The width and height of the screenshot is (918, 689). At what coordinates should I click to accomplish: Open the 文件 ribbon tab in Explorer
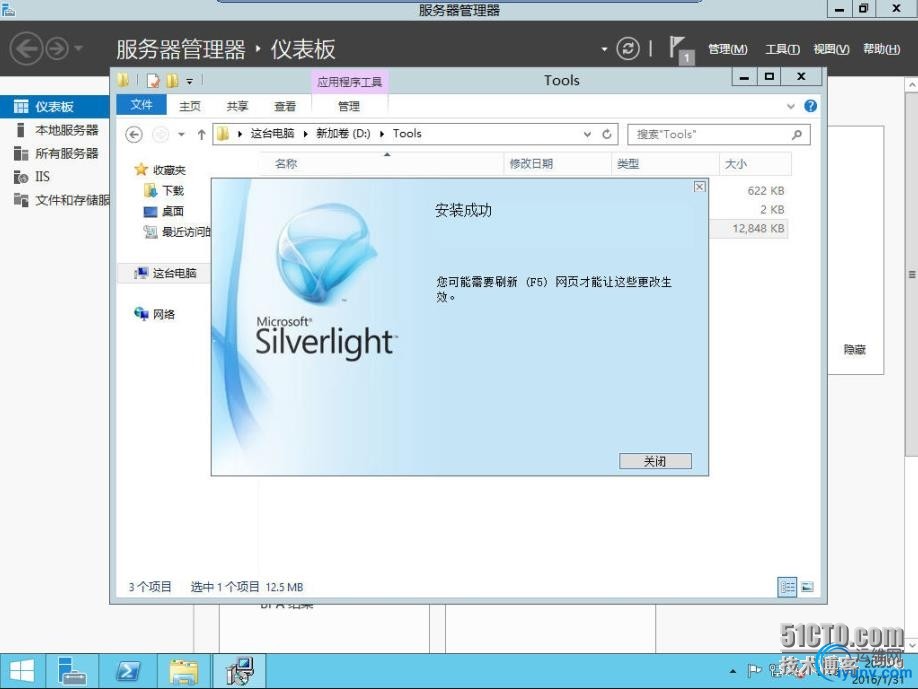point(141,105)
